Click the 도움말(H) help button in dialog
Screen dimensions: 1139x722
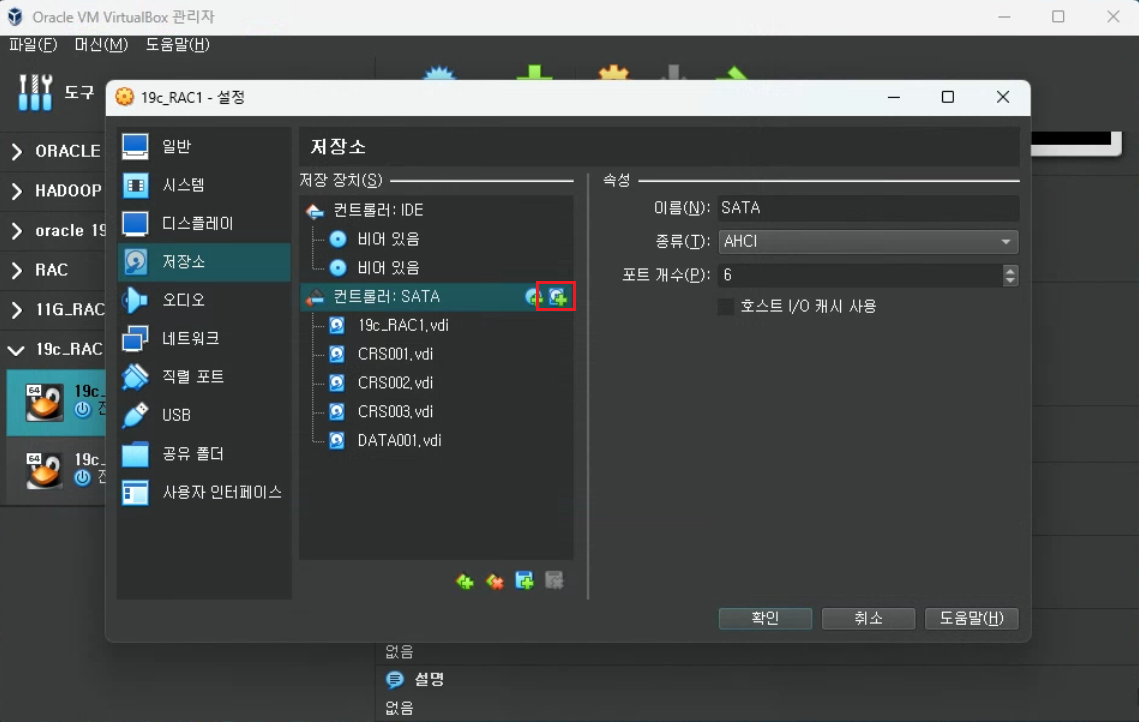(971, 618)
